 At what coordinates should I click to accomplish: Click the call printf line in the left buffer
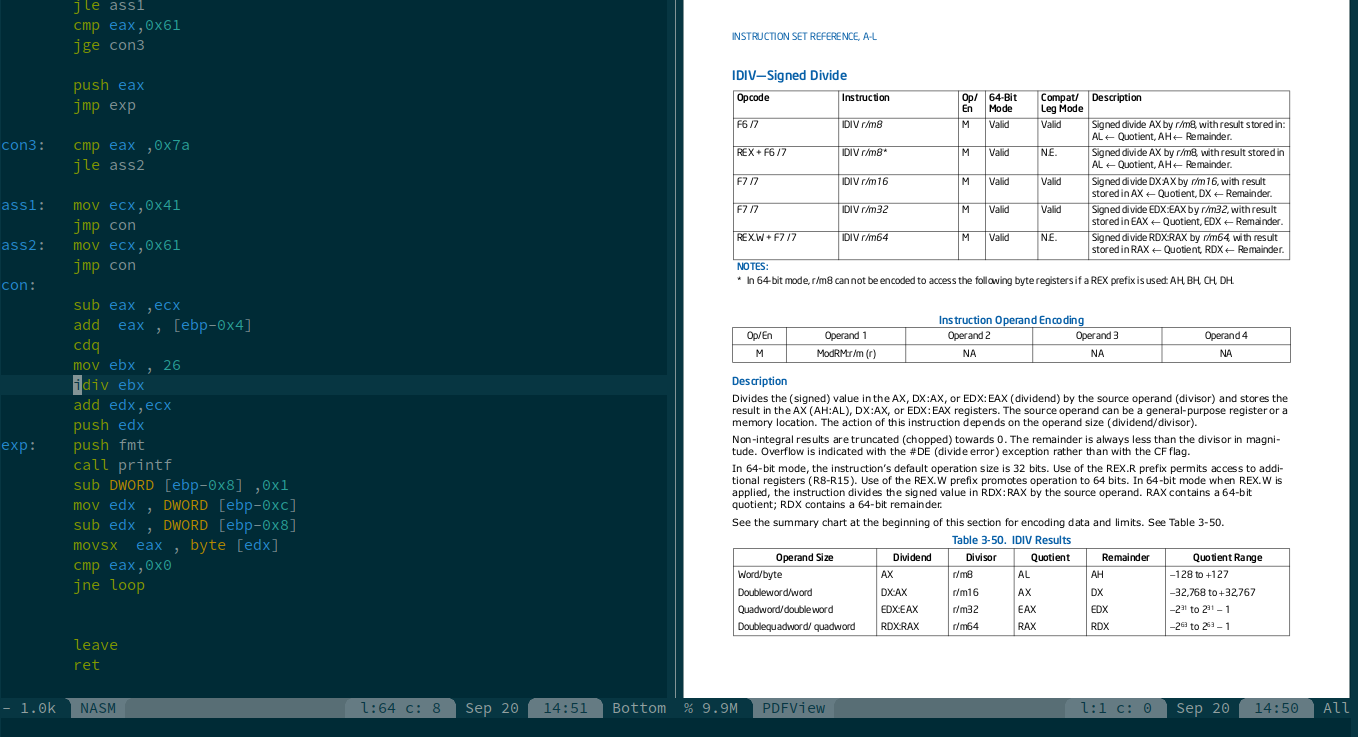120,465
